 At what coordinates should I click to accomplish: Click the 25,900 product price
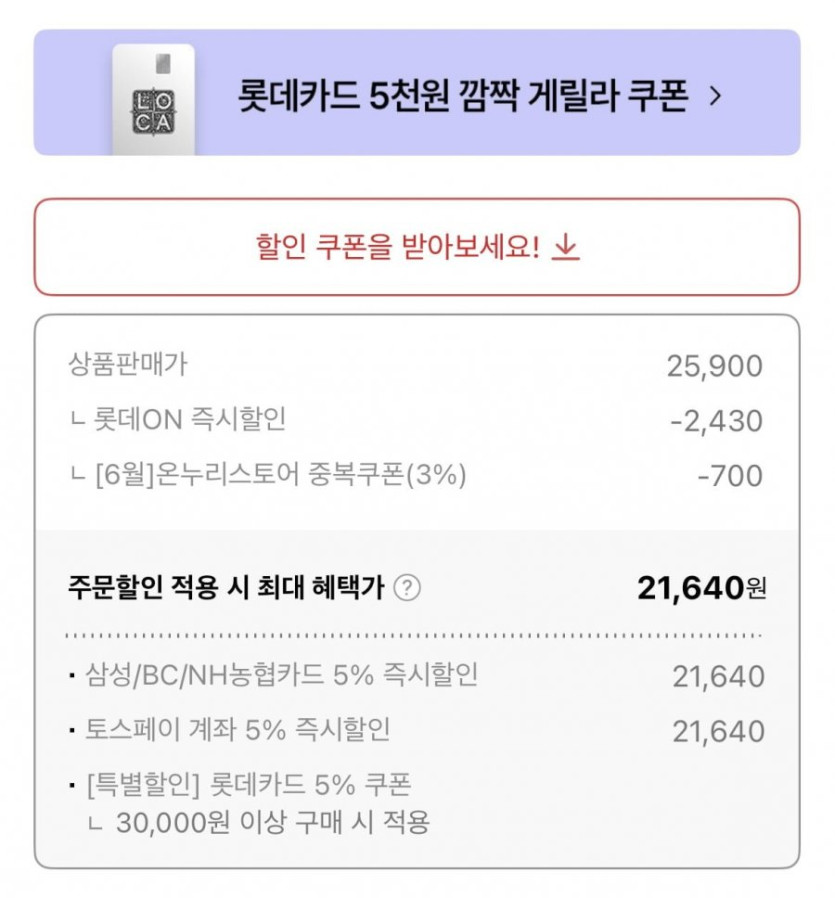pyautogui.click(x=714, y=366)
